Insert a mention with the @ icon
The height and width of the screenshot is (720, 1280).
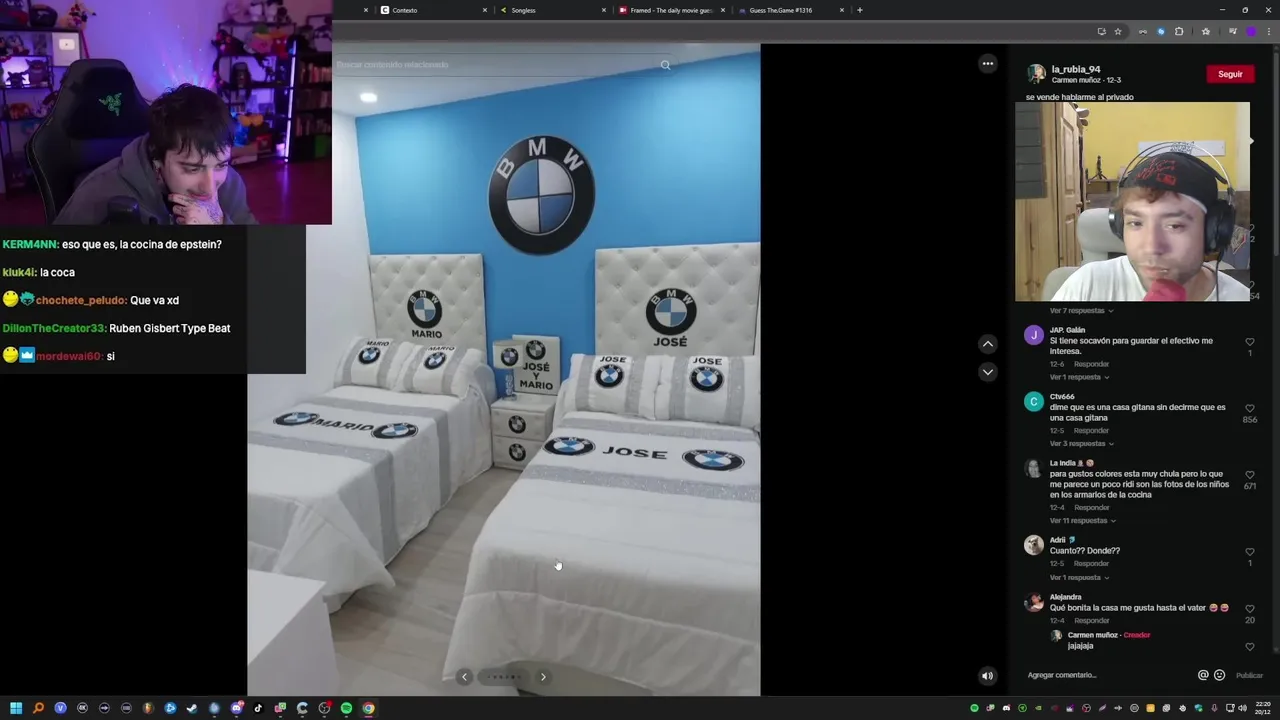(1203, 675)
